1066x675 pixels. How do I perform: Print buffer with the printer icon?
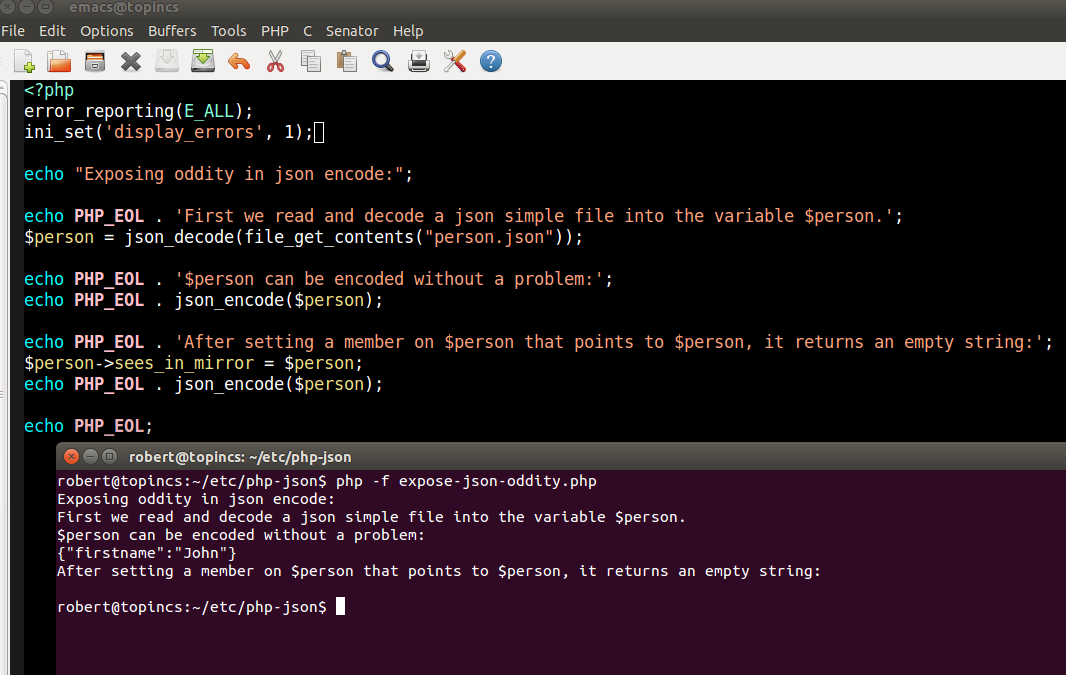(419, 62)
